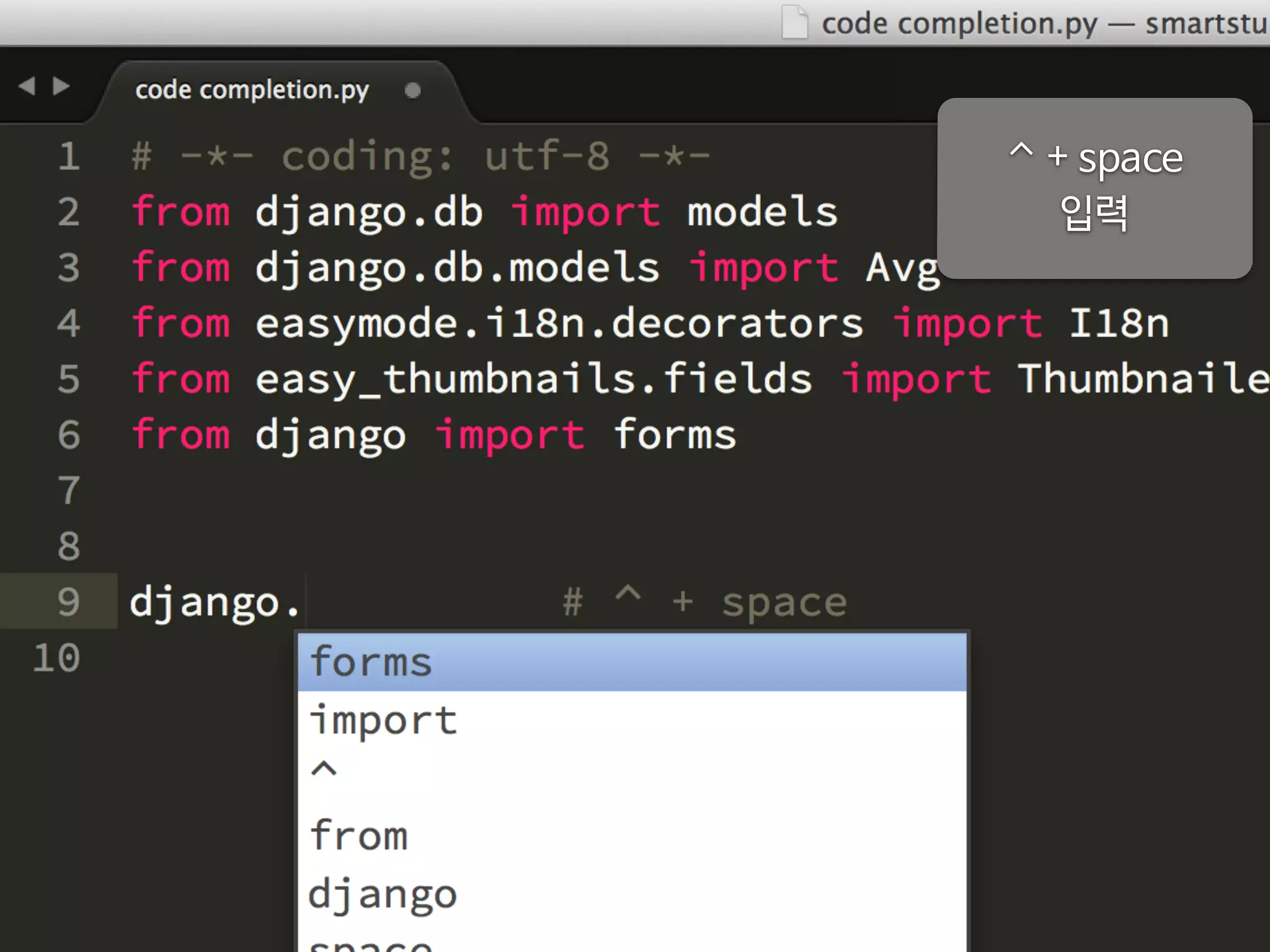Place cursor in coding utf-8 comment
This screenshot has height=952, width=1270.
point(421,156)
